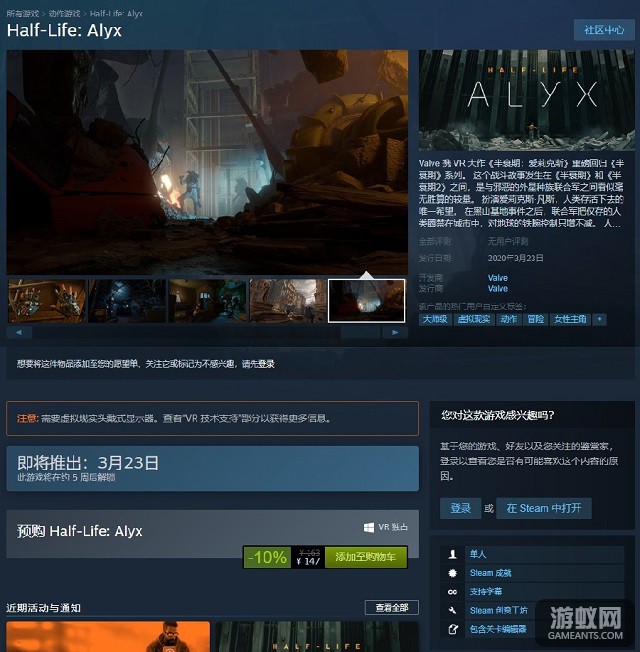Viewport: 640px width, 652px height.
Task: Open the 包含关卡编辑器 link
Action: tap(498, 629)
